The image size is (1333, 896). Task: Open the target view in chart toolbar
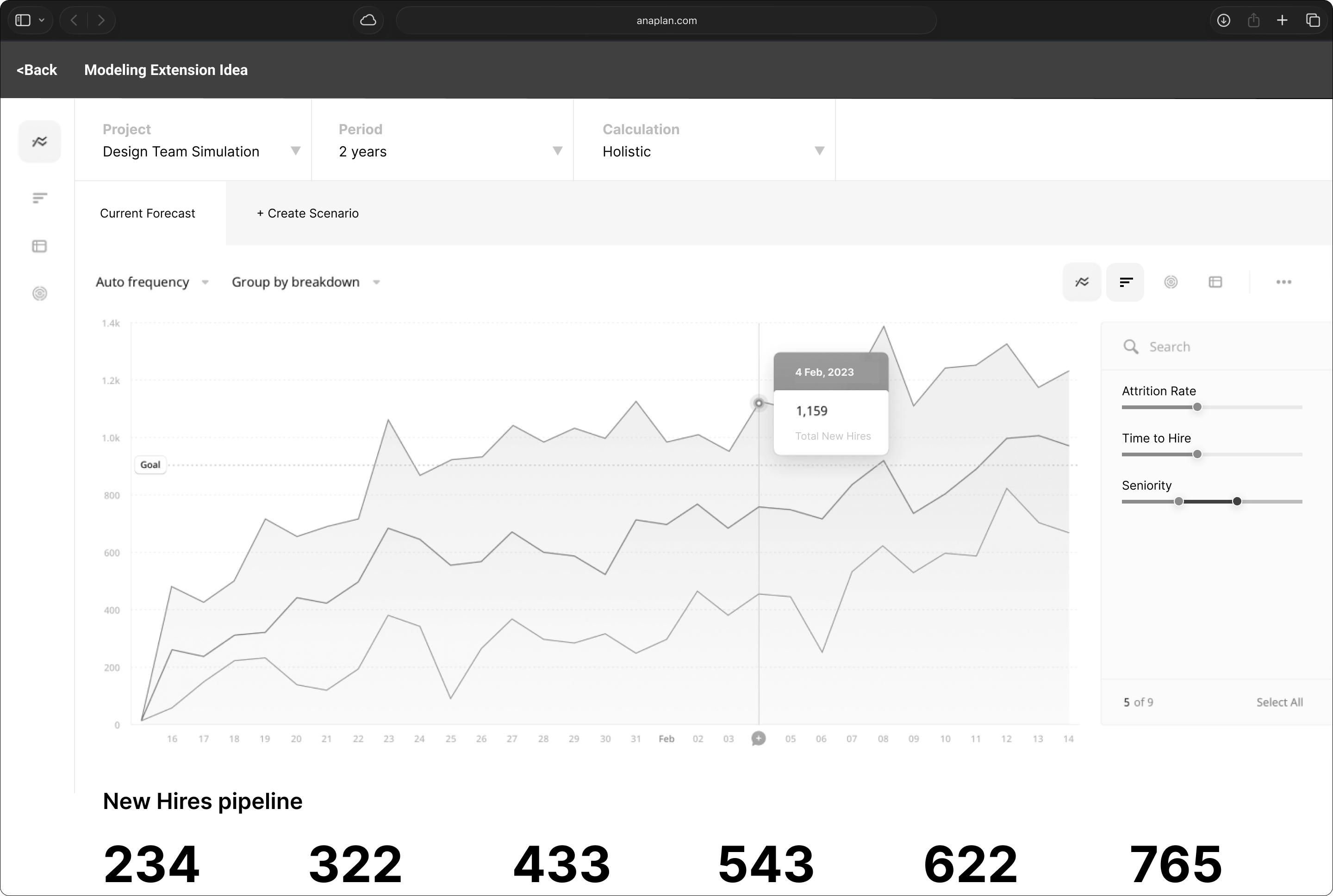(x=1170, y=282)
